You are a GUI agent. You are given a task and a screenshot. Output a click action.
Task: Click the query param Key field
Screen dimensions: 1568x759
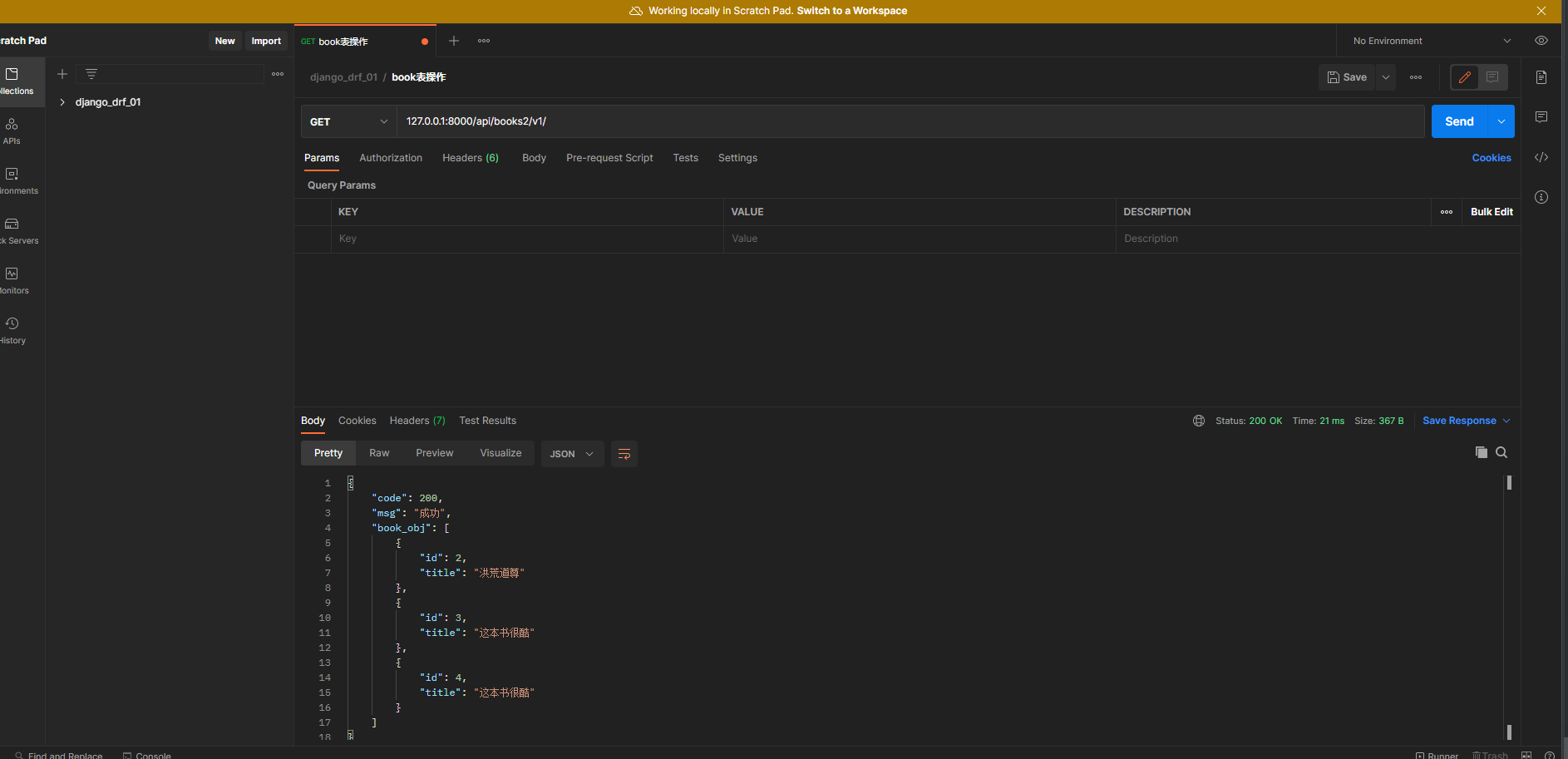point(527,239)
